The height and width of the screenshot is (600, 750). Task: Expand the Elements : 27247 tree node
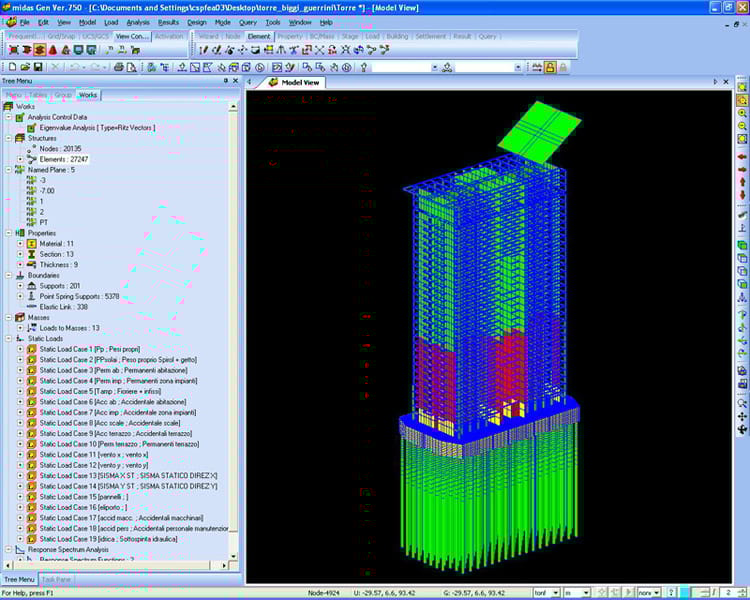tap(20, 159)
